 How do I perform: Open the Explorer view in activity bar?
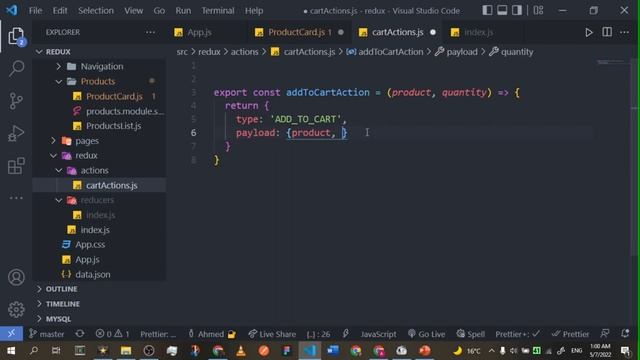(x=16, y=37)
